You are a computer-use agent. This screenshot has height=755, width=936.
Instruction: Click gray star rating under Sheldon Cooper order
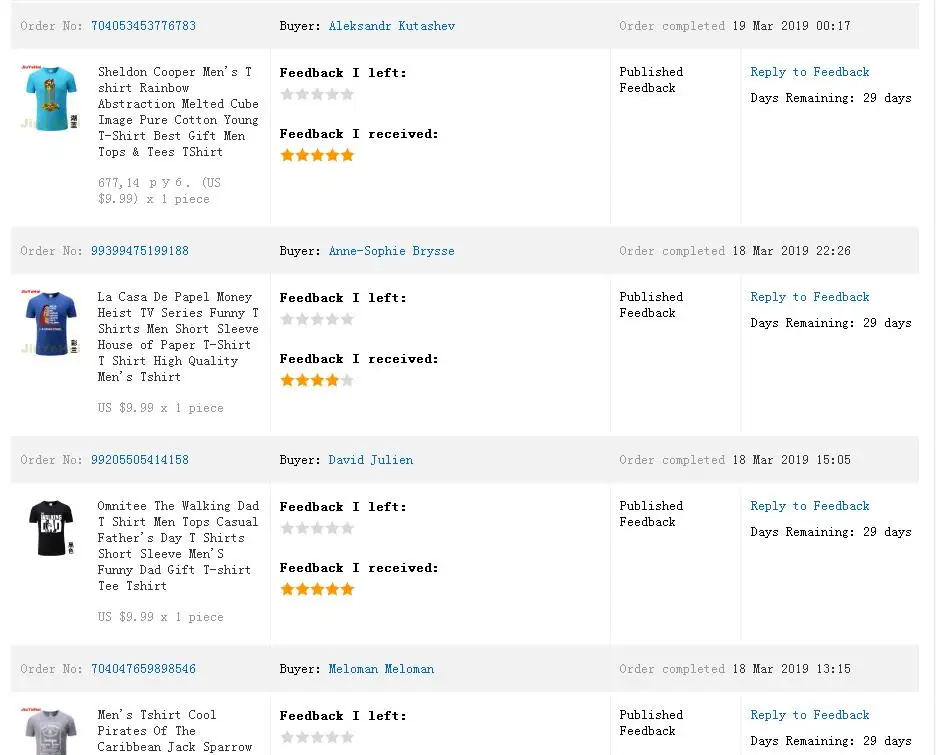(317, 94)
